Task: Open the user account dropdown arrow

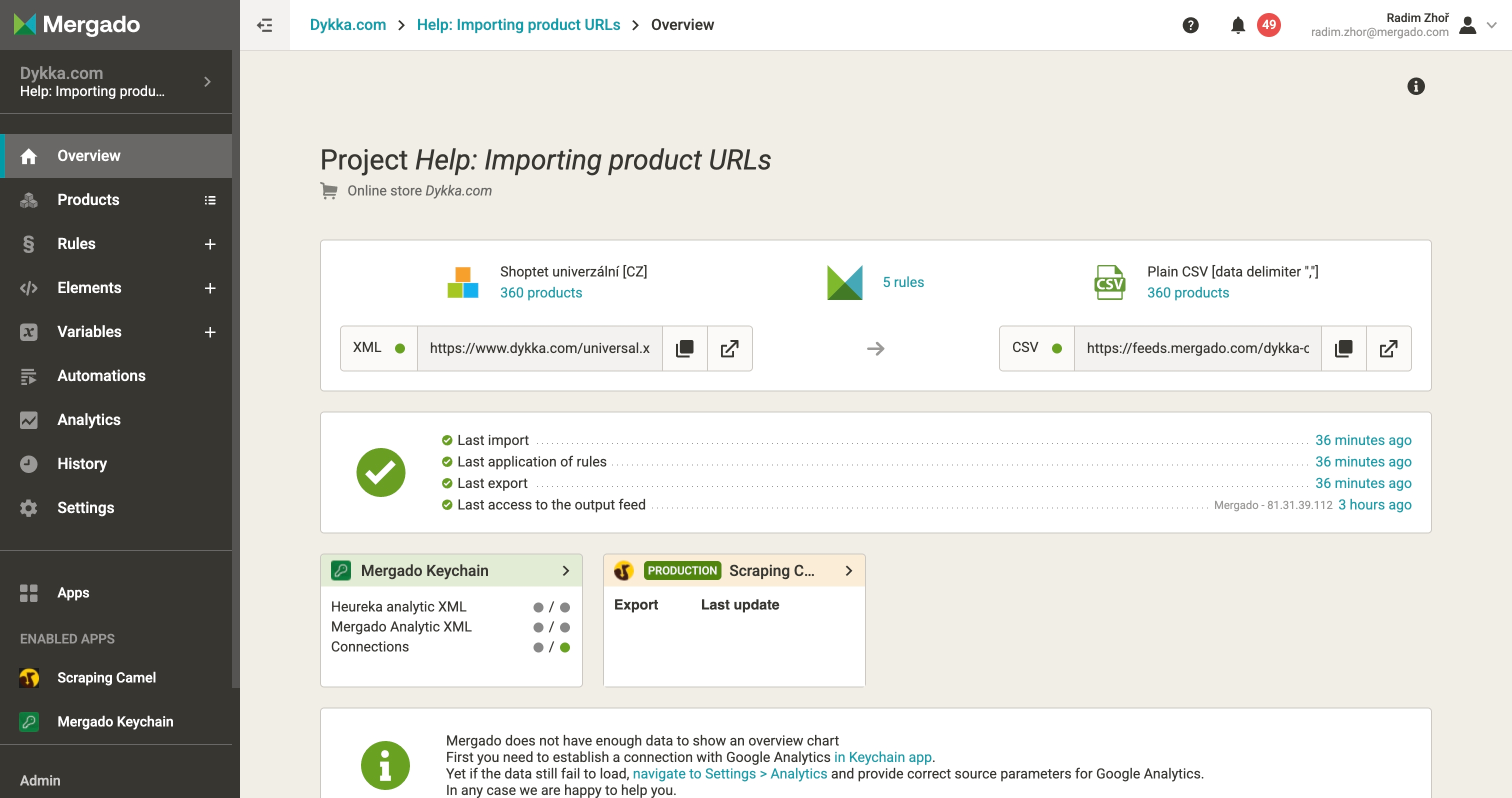Action: point(1491,24)
